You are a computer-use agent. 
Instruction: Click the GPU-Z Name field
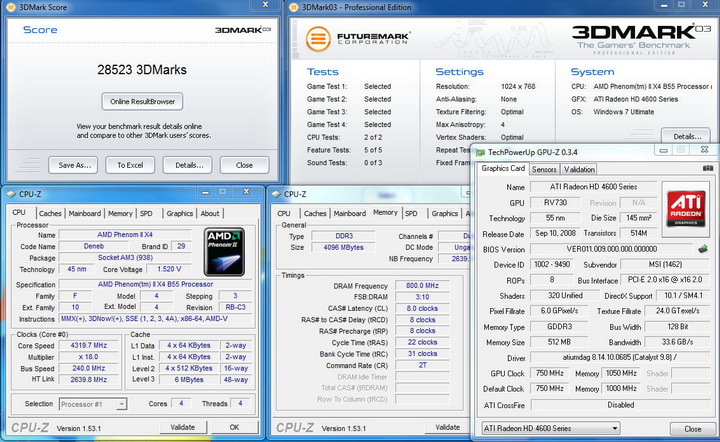click(593, 187)
